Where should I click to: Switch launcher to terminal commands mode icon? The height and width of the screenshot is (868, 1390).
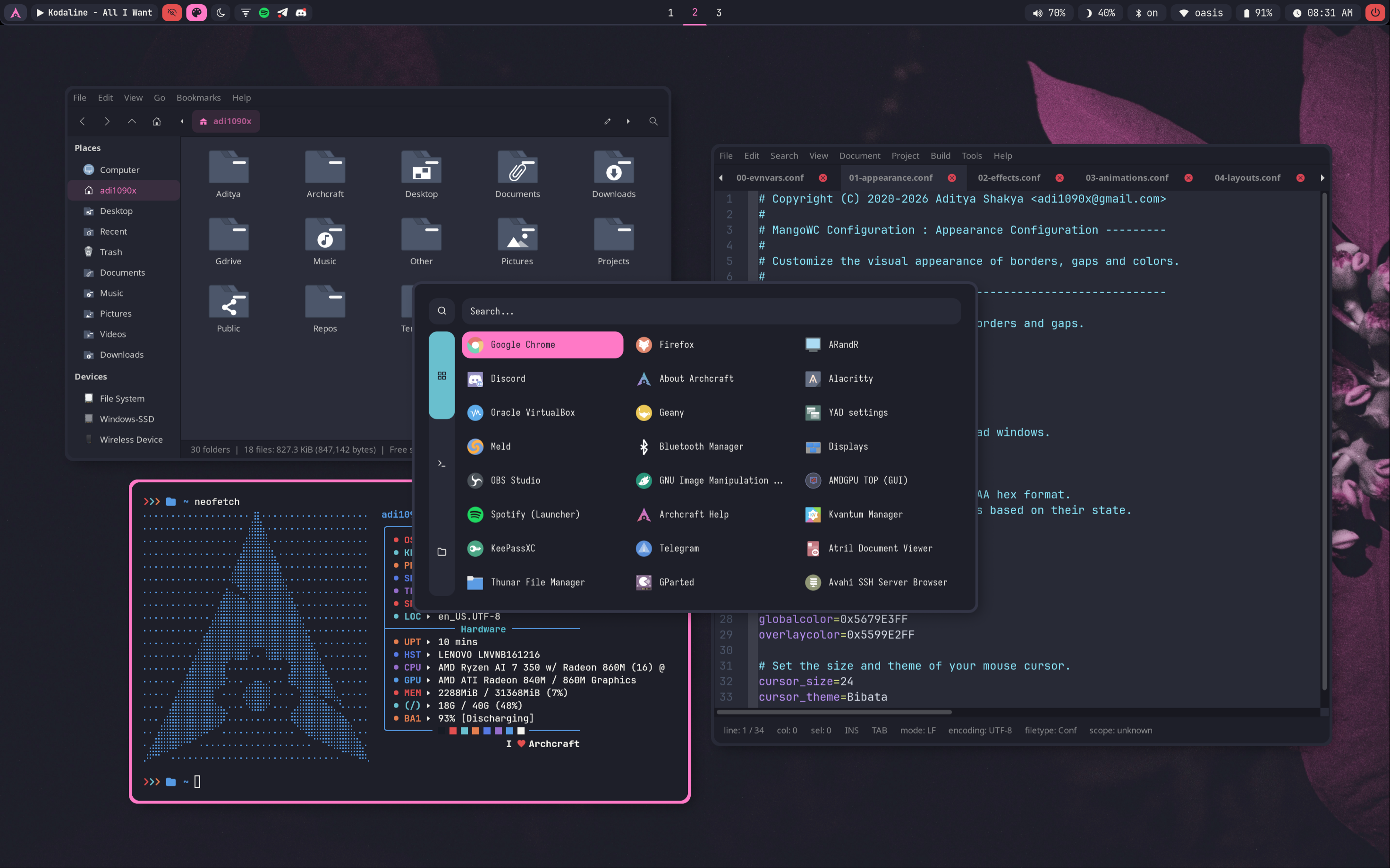pos(441,463)
